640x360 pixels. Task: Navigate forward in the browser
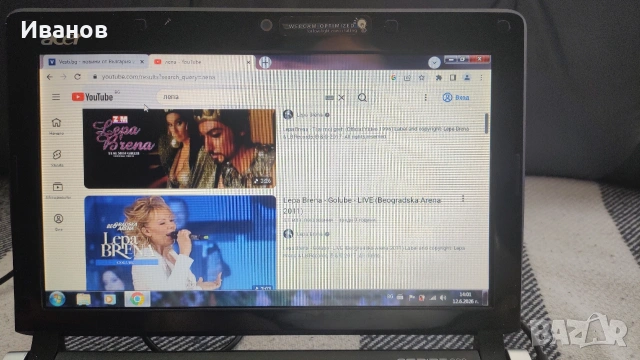coord(63,77)
